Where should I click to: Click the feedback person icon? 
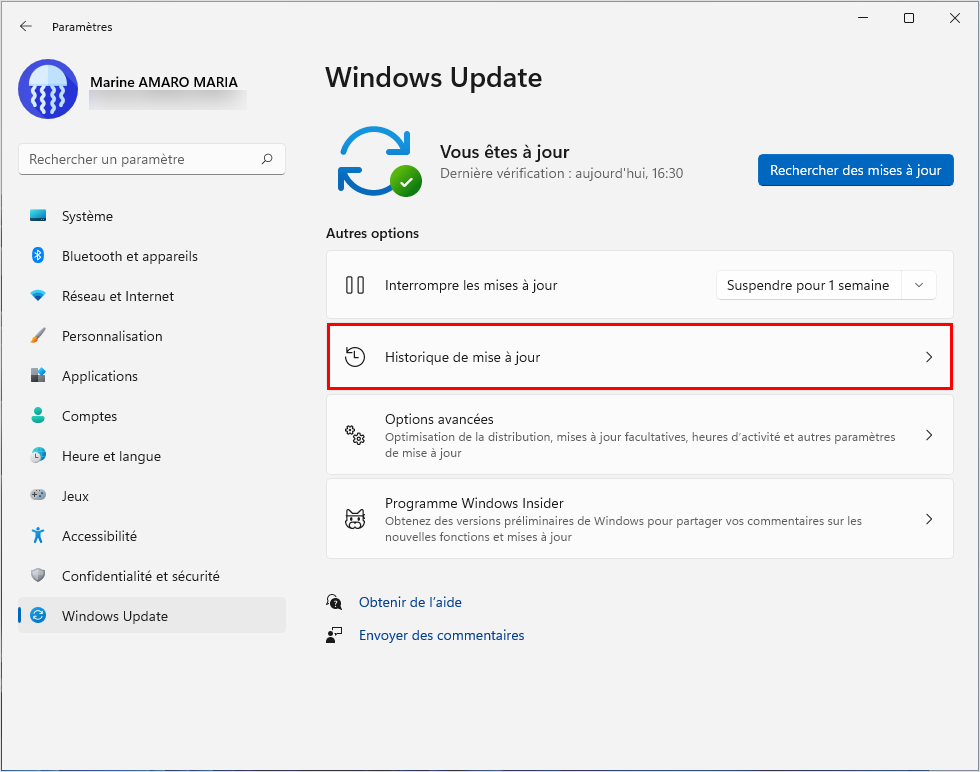334,635
